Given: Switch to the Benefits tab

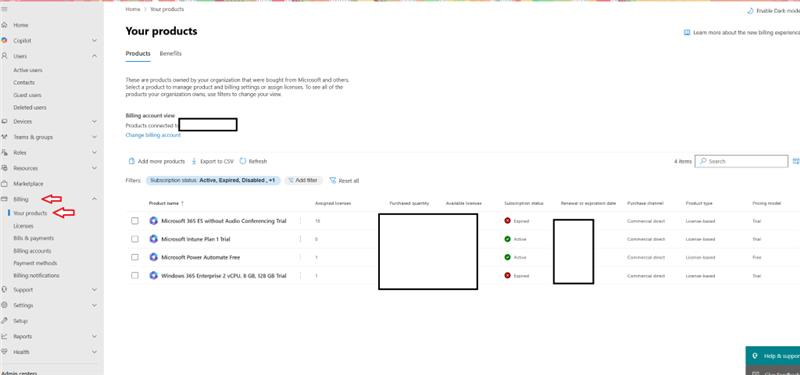Looking at the screenshot, I should (170, 54).
